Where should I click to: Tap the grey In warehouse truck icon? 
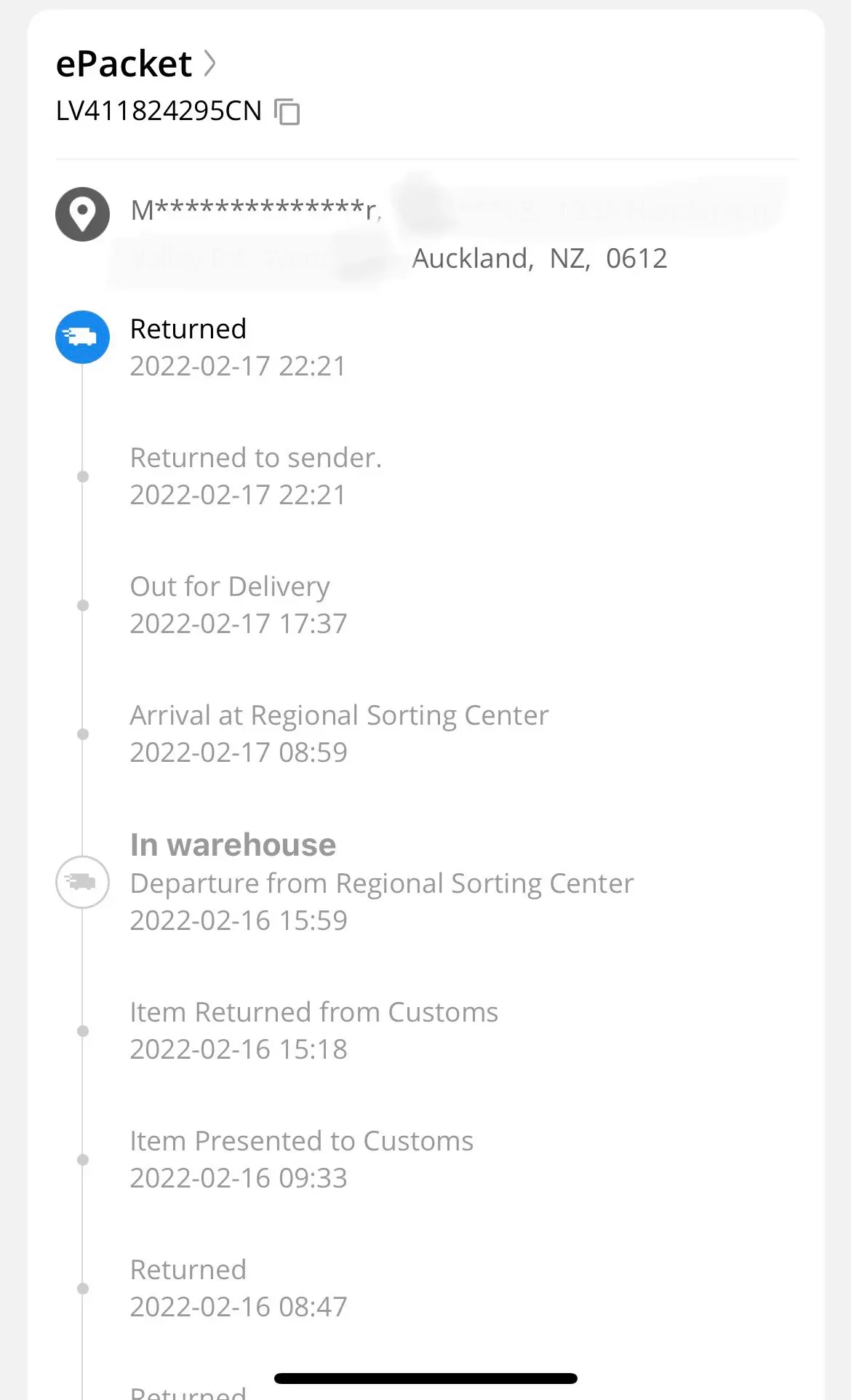tap(83, 882)
